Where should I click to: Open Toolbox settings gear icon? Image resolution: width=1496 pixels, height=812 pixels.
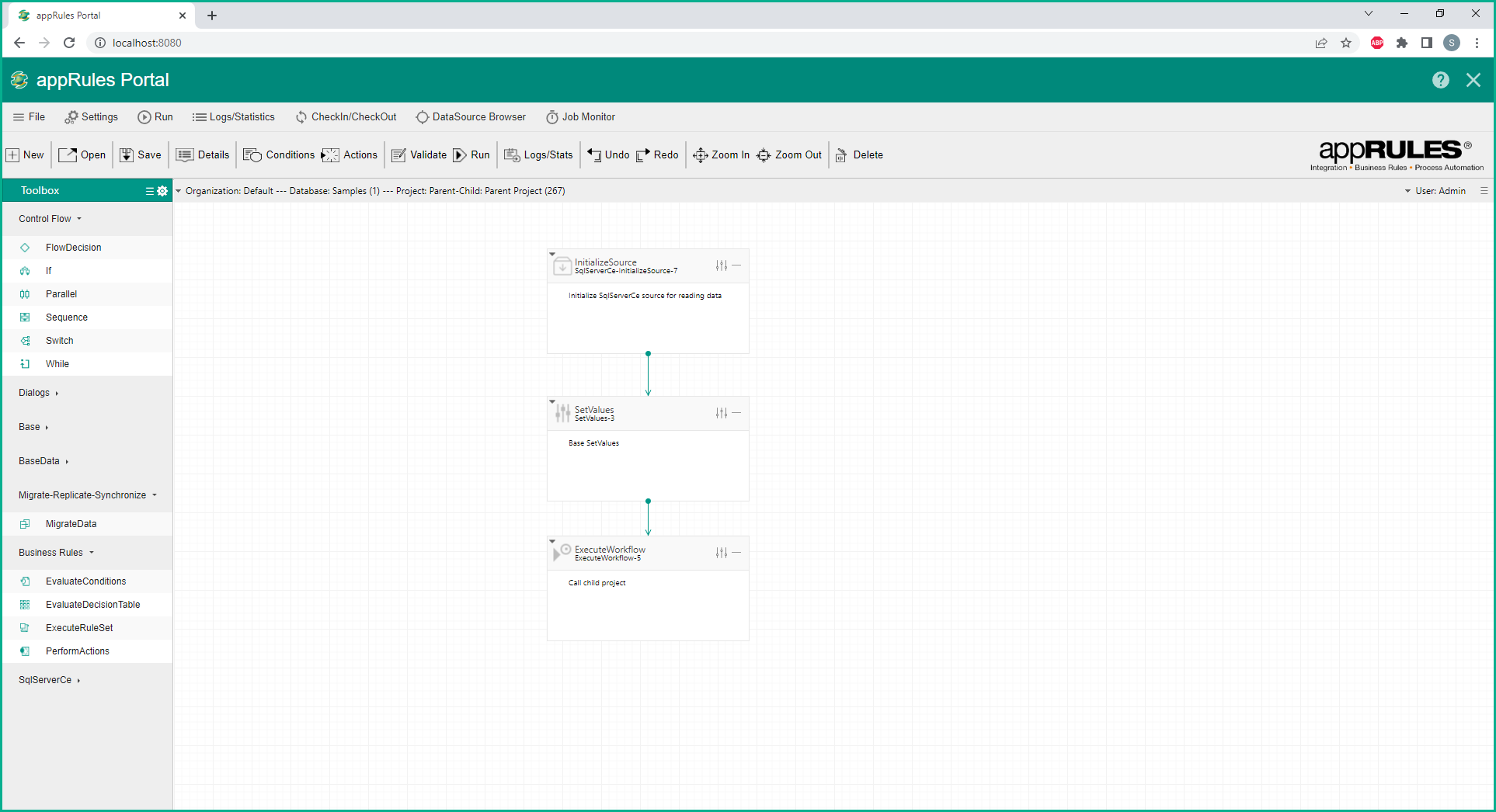(162, 191)
